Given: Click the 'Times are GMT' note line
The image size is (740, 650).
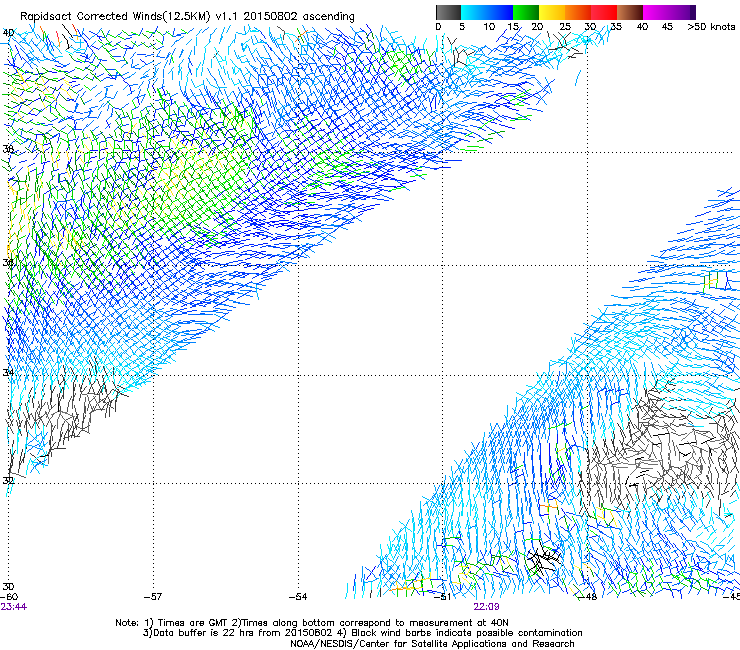Looking at the screenshot, I should [x=312, y=623].
